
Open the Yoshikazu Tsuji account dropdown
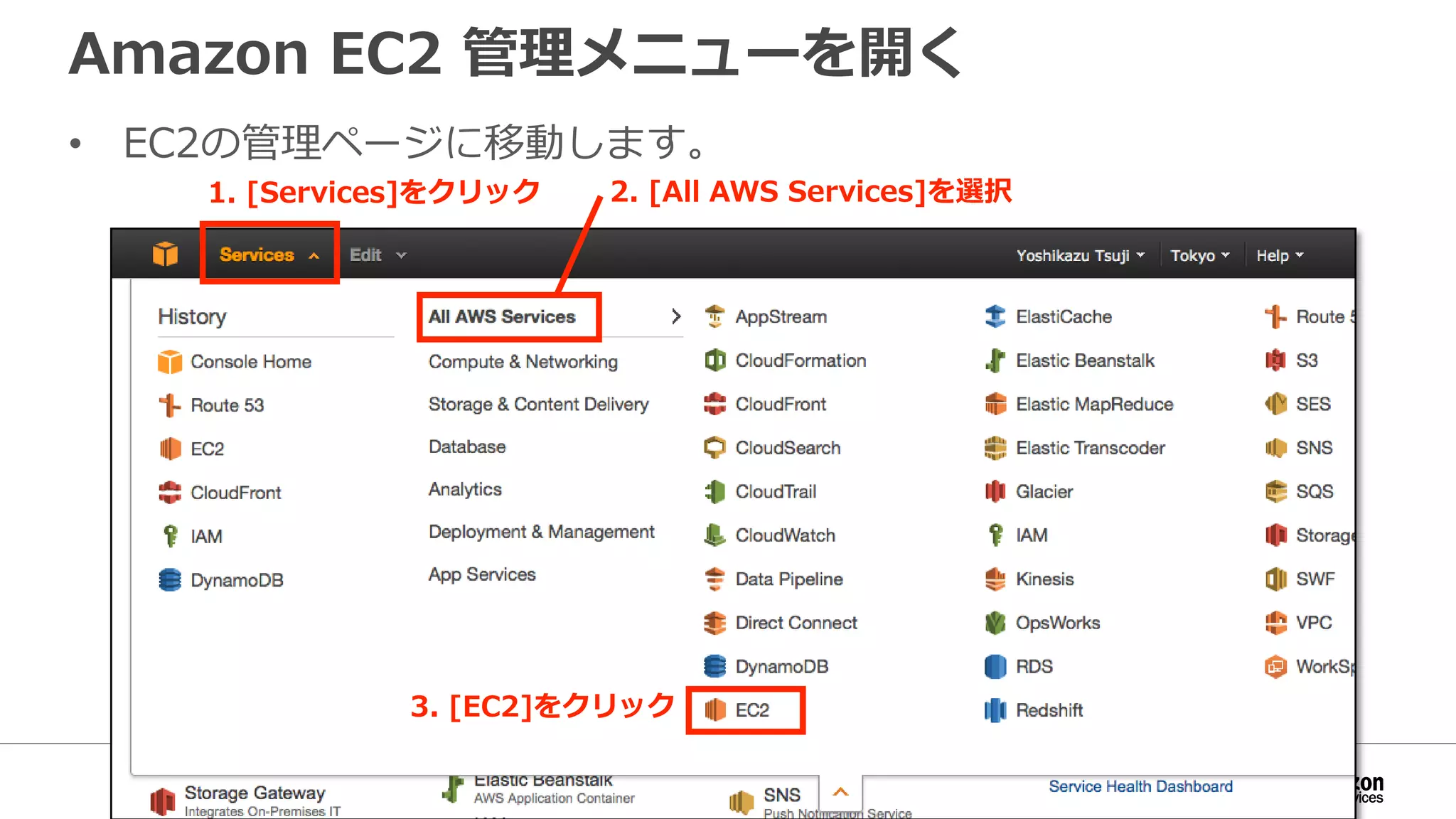click(x=1080, y=255)
